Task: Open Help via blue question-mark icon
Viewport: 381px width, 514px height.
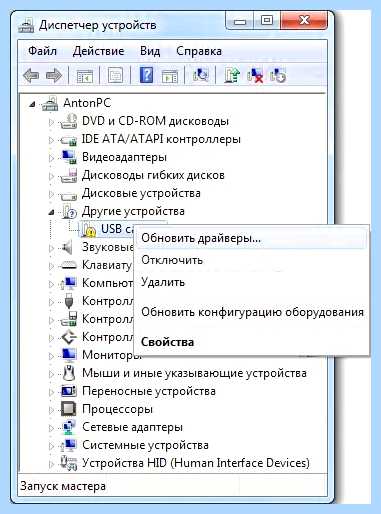Action: coord(146,75)
